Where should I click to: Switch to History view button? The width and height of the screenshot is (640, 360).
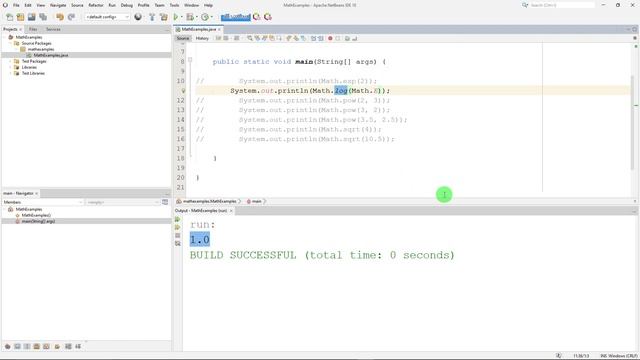202,38
